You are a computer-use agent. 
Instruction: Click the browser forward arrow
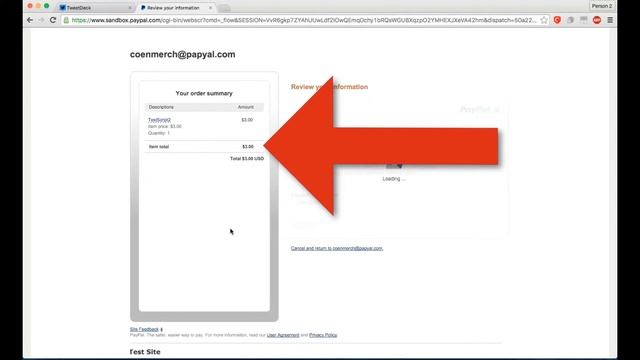click(41, 20)
